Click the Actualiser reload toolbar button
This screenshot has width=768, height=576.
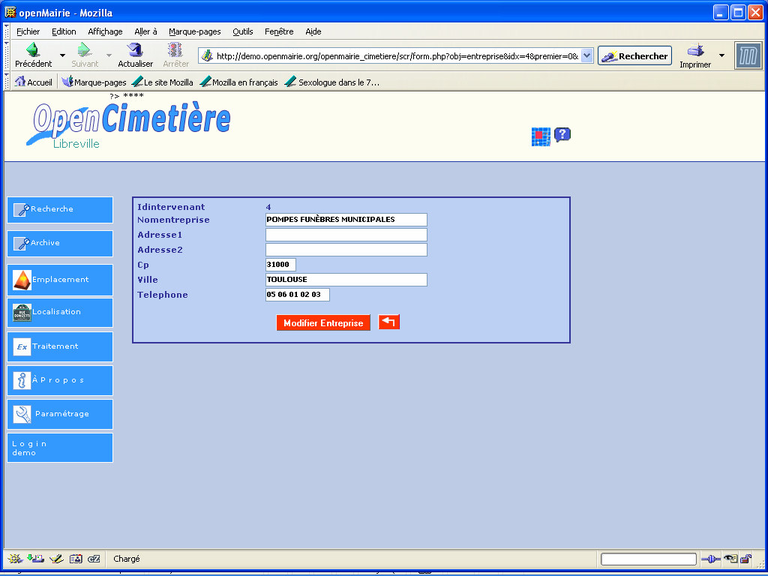click(x=135, y=55)
